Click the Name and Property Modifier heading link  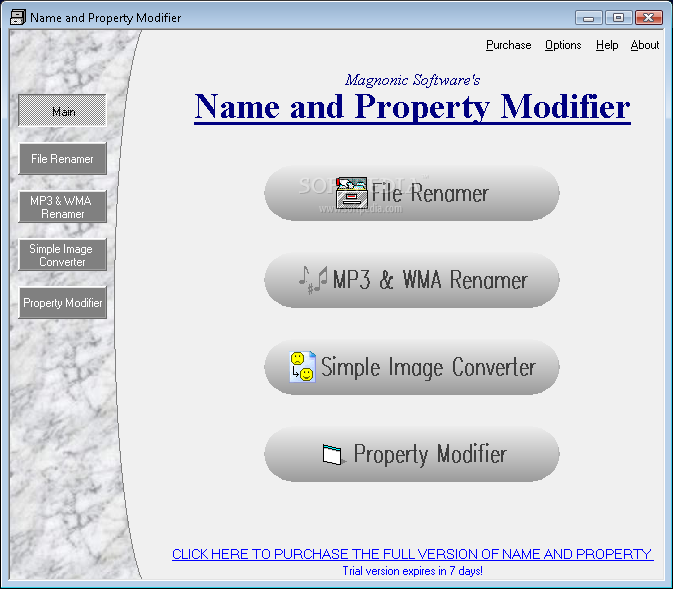(412, 107)
